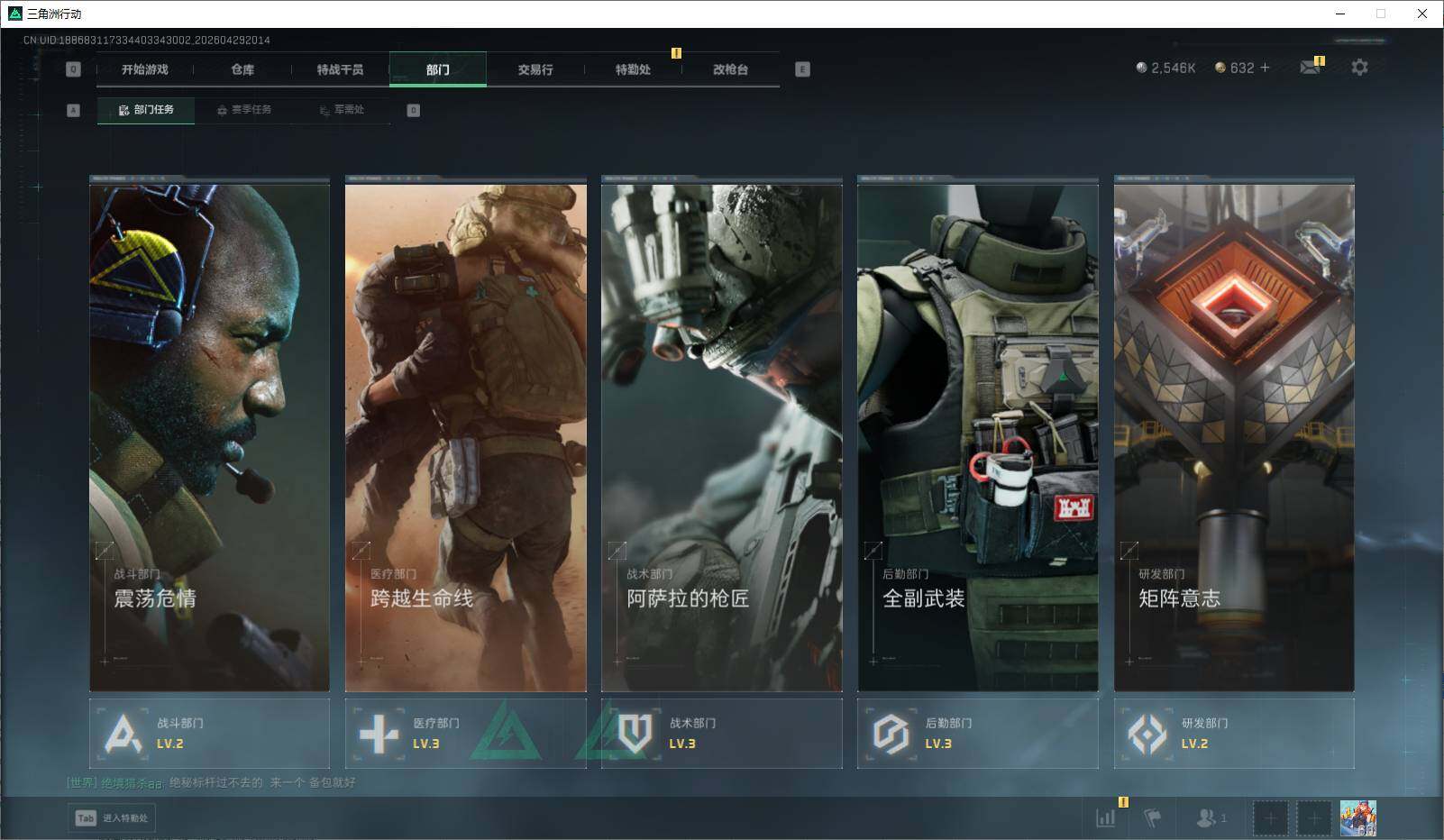Image resolution: width=1444 pixels, height=840 pixels.
Task: Click the E next-tab key icon
Action: point(802,69)
